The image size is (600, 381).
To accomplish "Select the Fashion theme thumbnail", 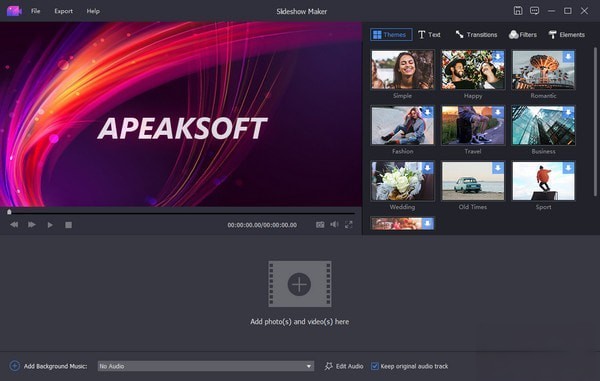I will tap(403, 125).
